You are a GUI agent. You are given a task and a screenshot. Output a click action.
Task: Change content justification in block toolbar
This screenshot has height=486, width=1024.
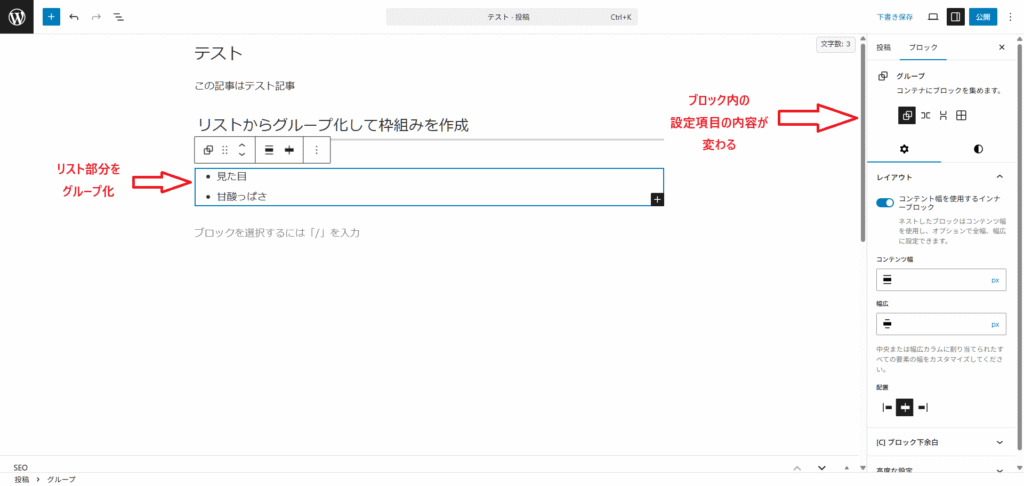[289, 150]
